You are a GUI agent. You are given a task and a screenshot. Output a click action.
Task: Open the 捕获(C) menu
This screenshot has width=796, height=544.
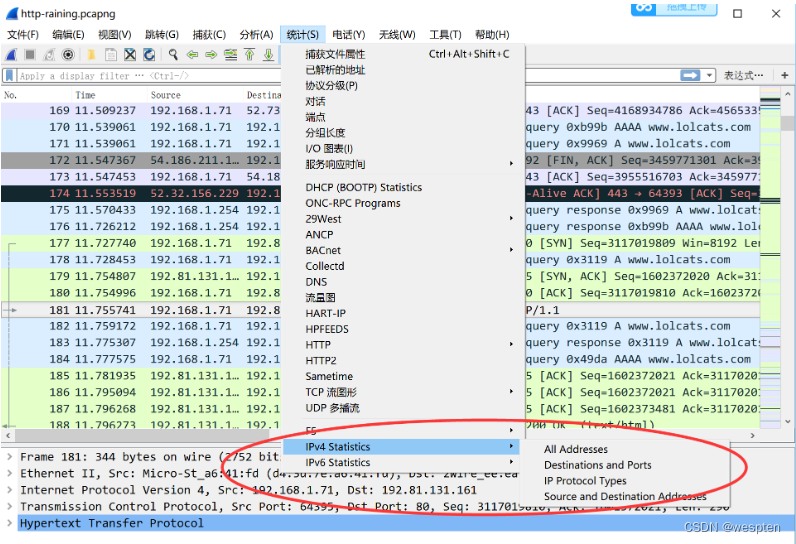click(209, 35)
